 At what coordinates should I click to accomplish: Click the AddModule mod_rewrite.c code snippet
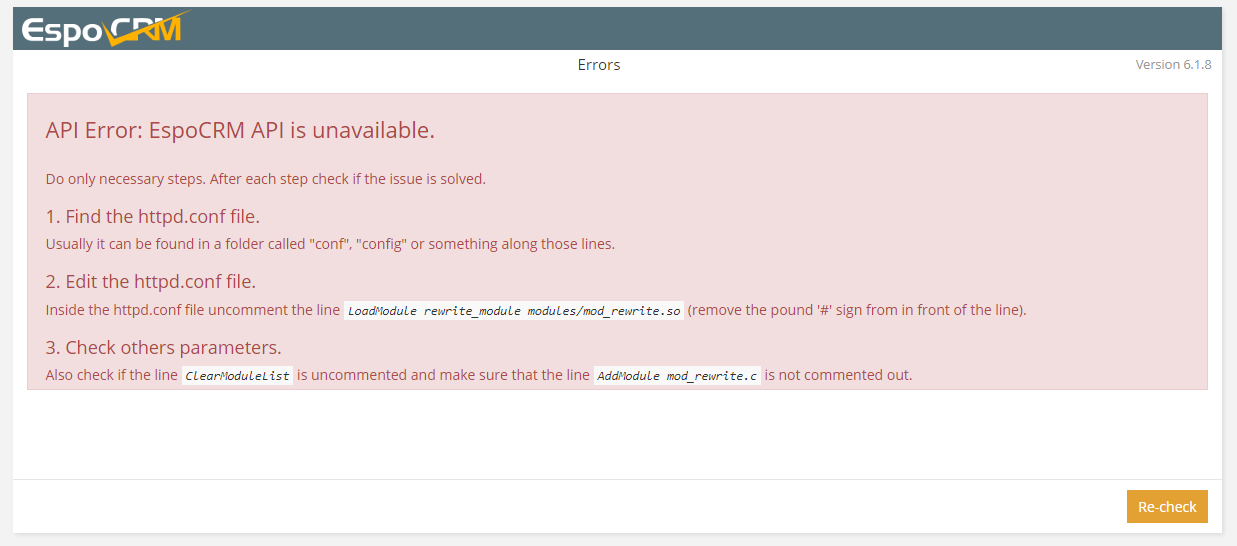click(677, 377)
